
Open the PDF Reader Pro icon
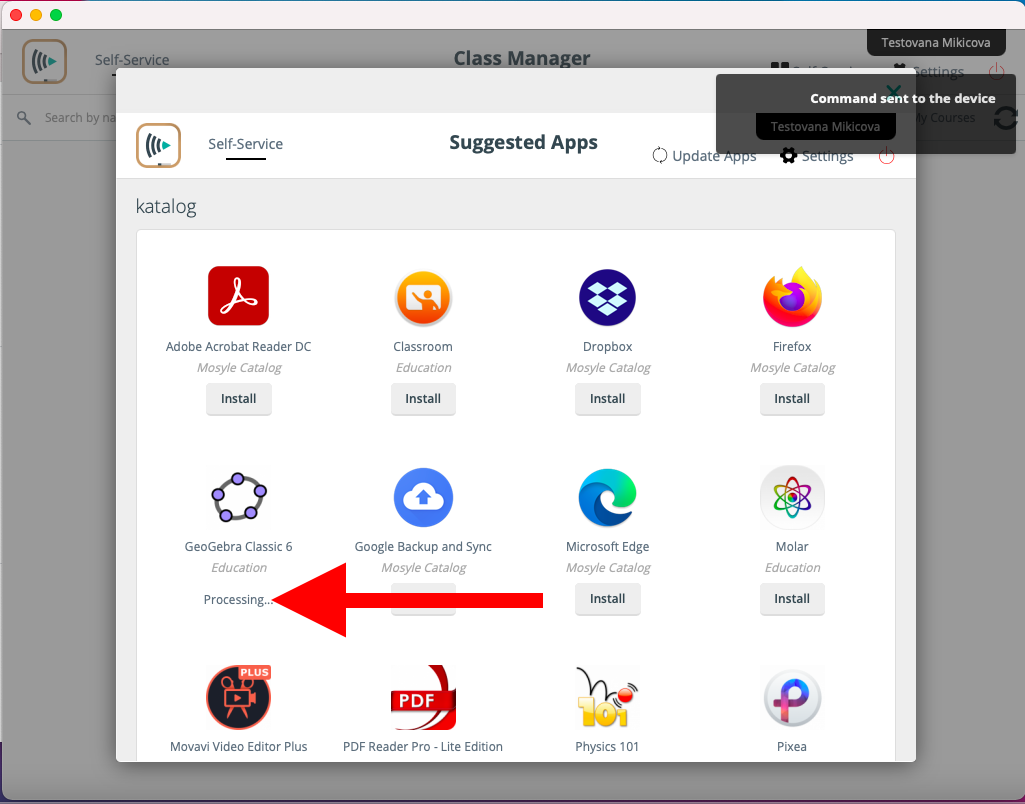pos(423,697)
